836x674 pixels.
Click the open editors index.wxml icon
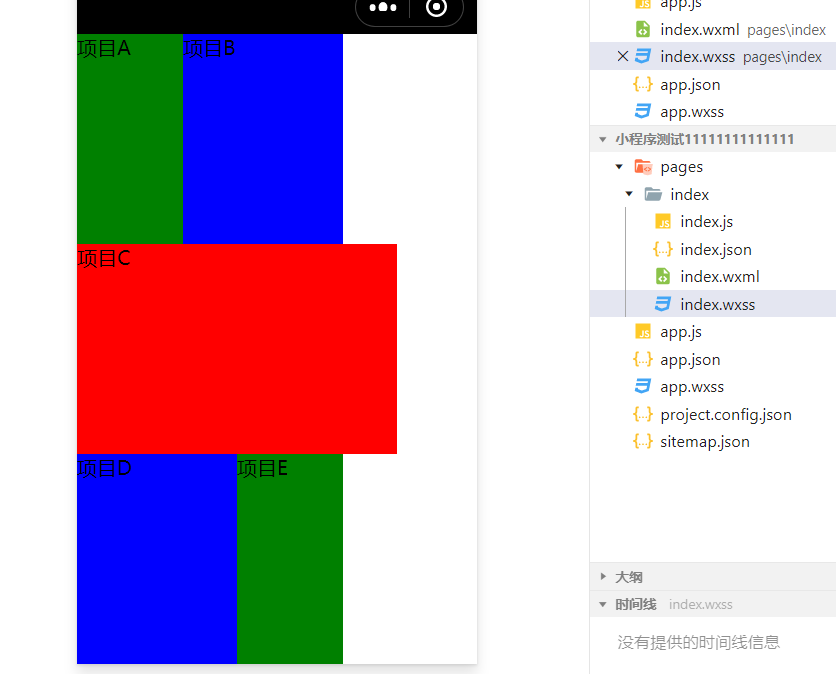[x=643, y=29]
